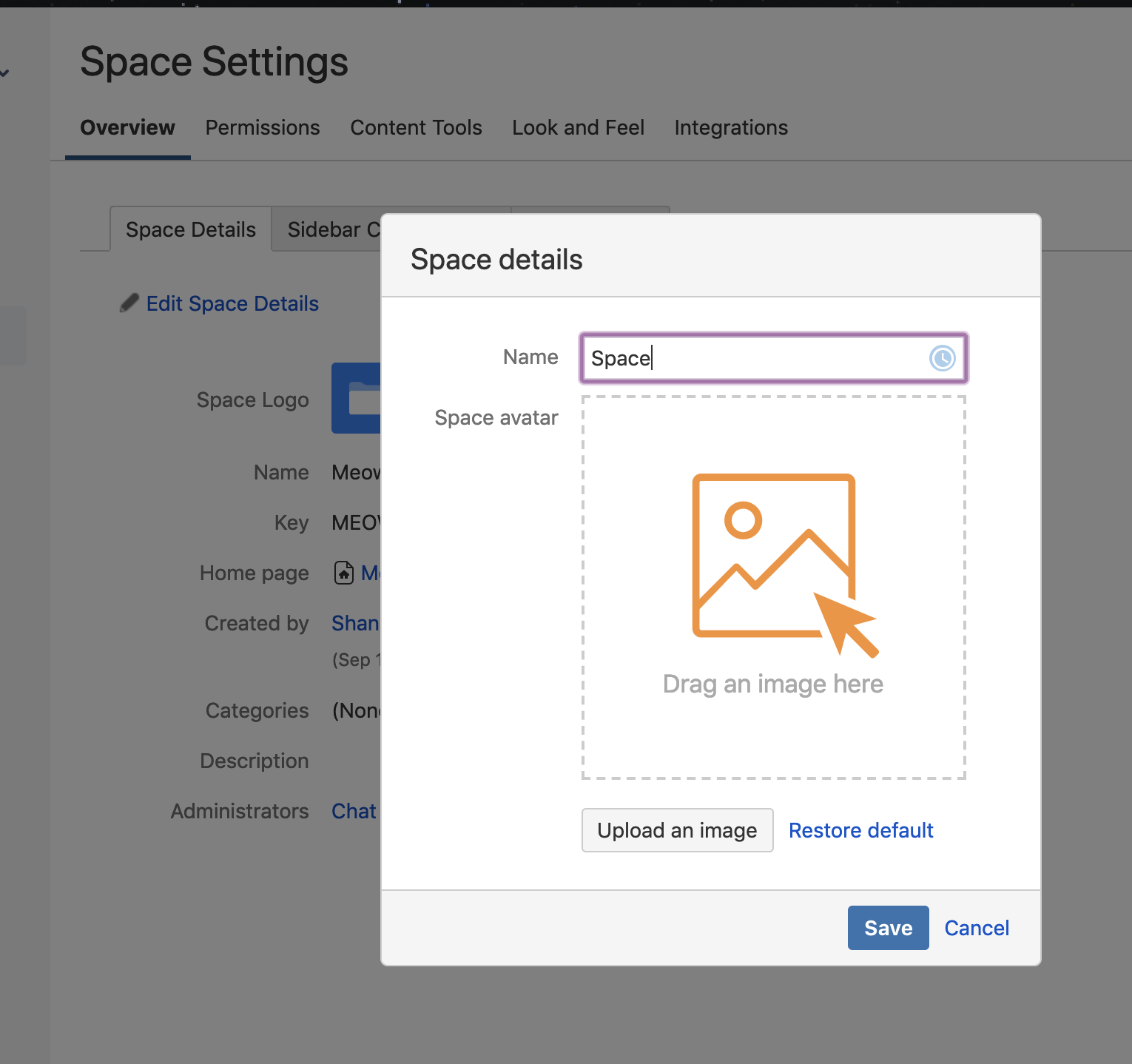Click the Save button

[888, 928]
